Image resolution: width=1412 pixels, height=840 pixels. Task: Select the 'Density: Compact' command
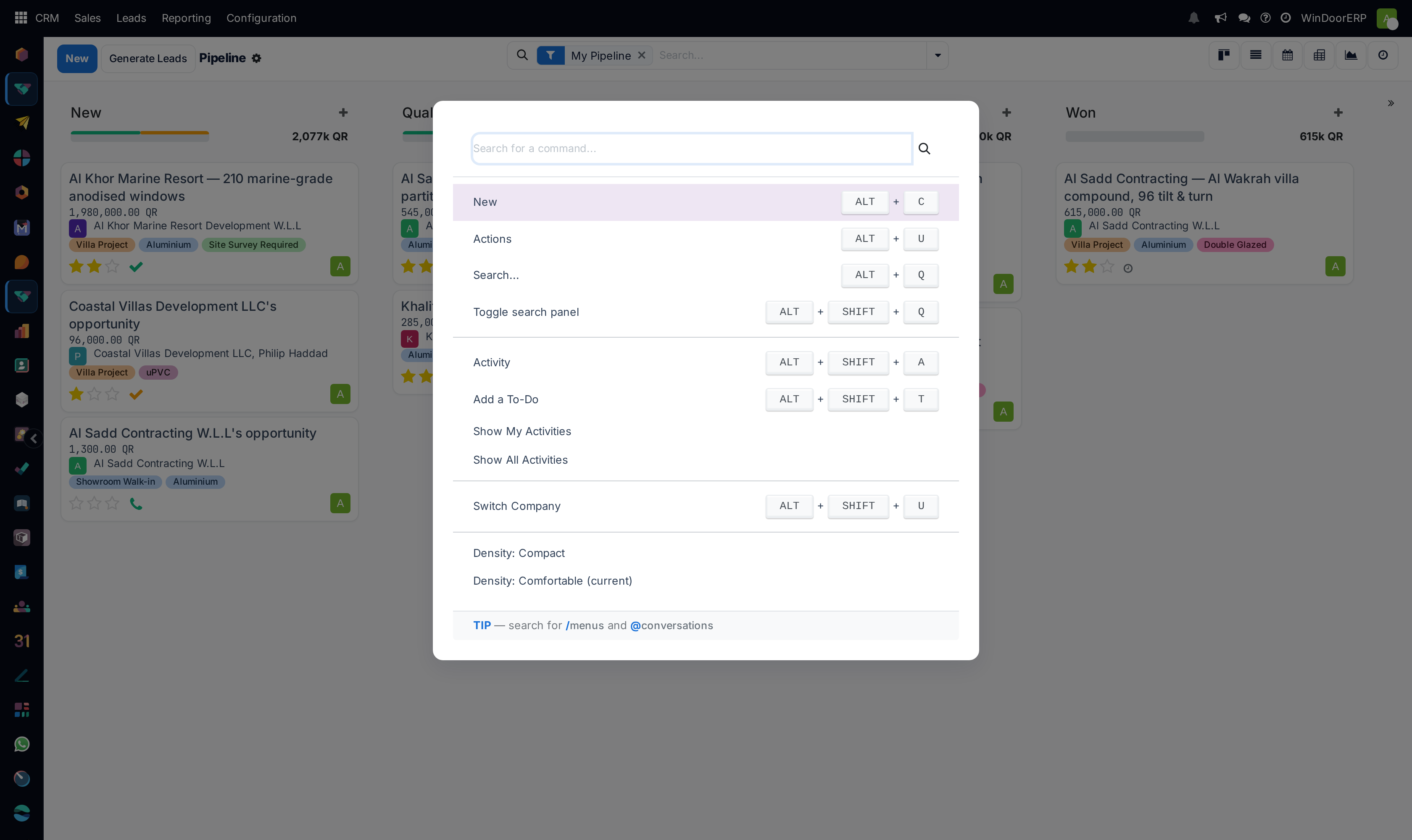click(x=706, y=553)
